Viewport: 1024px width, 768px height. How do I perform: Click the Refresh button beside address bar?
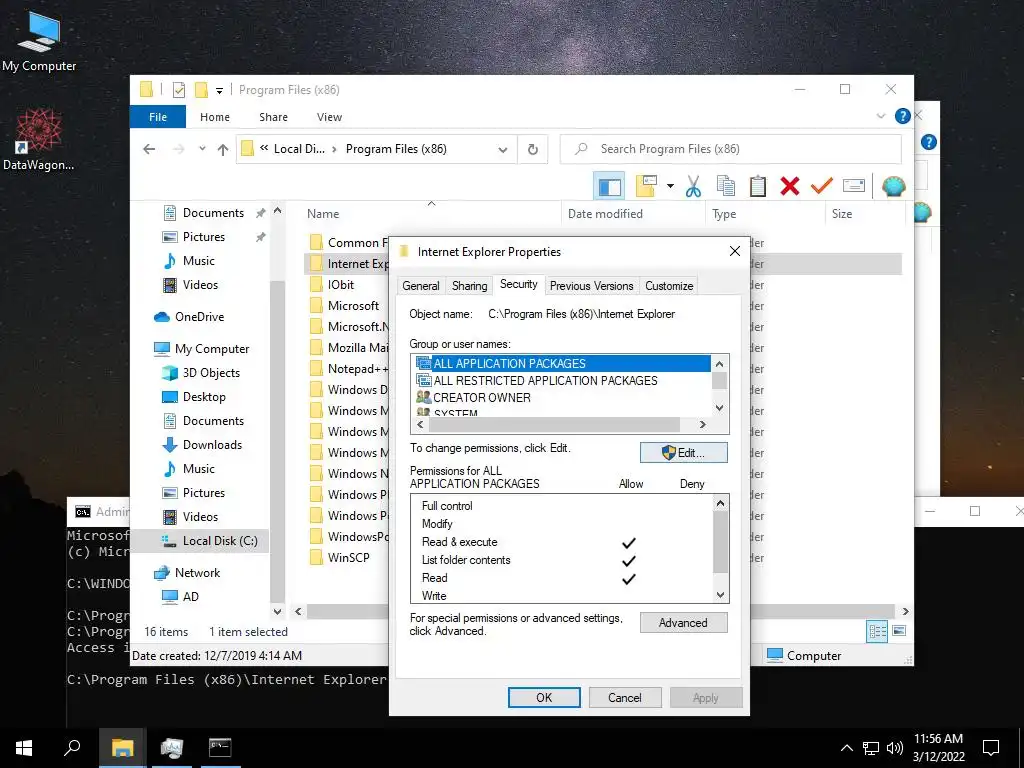click(533, 150)
